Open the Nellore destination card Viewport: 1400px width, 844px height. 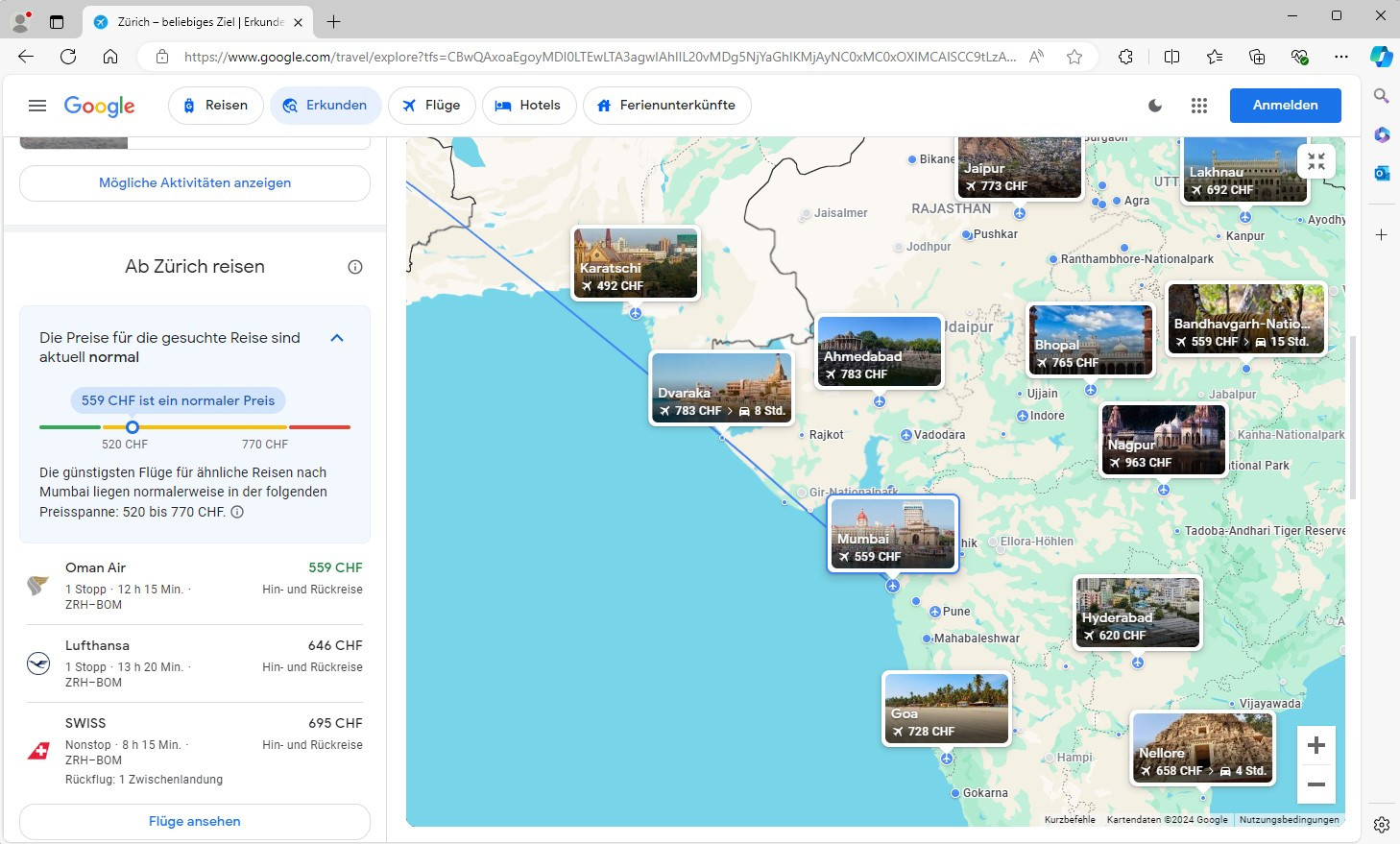click(x=1203, y=748)
